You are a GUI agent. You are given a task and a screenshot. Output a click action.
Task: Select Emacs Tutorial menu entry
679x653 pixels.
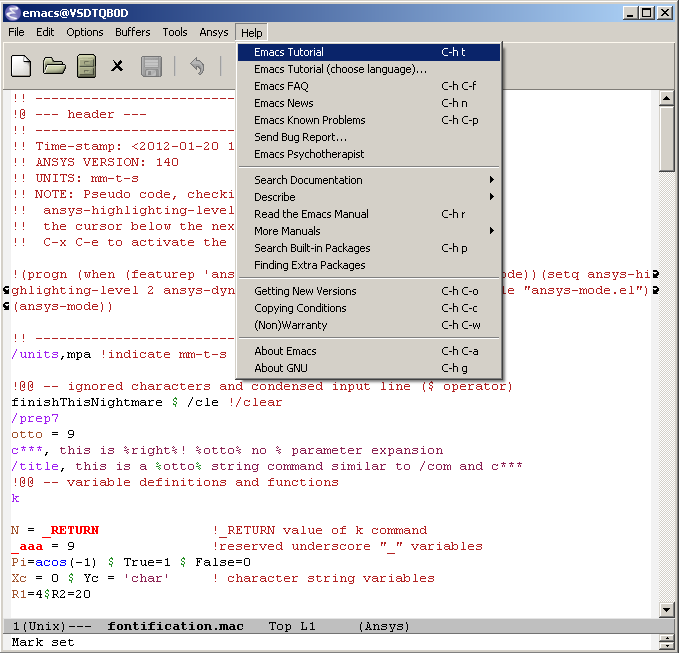369,52
